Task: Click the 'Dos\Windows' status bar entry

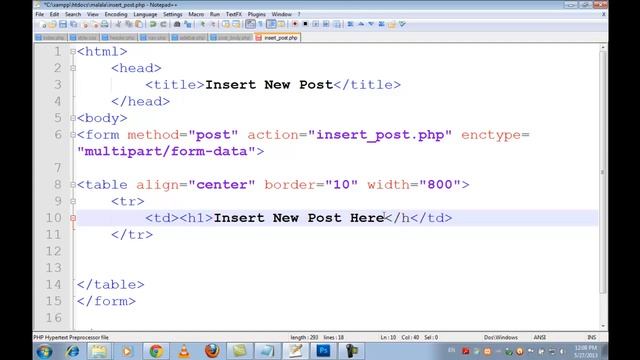Action: click(501, 338)
